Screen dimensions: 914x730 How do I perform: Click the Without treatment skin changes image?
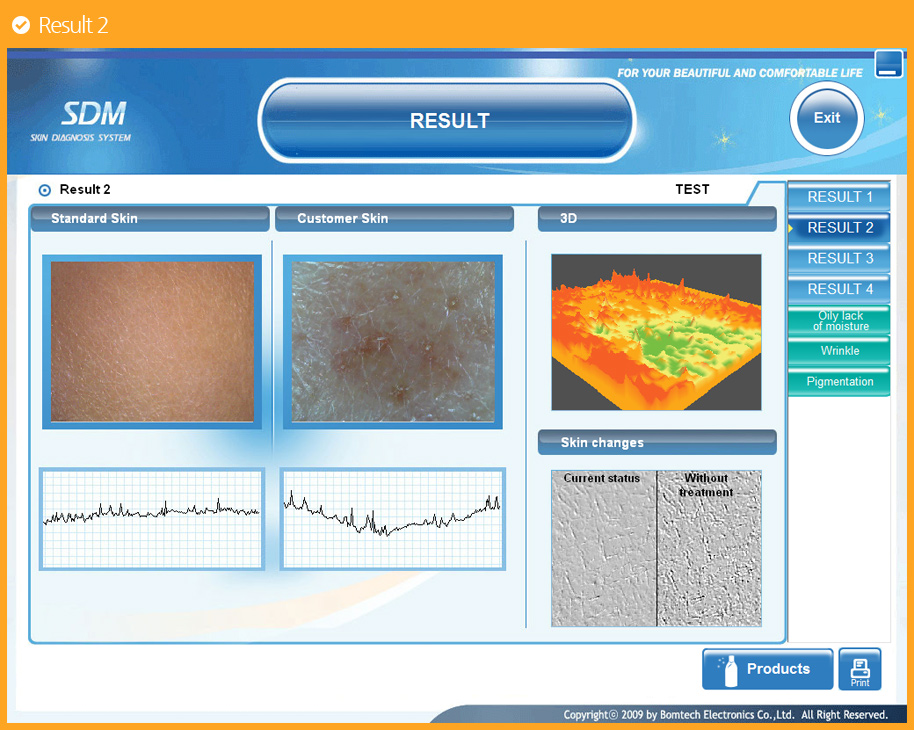(x=709, y=549)
